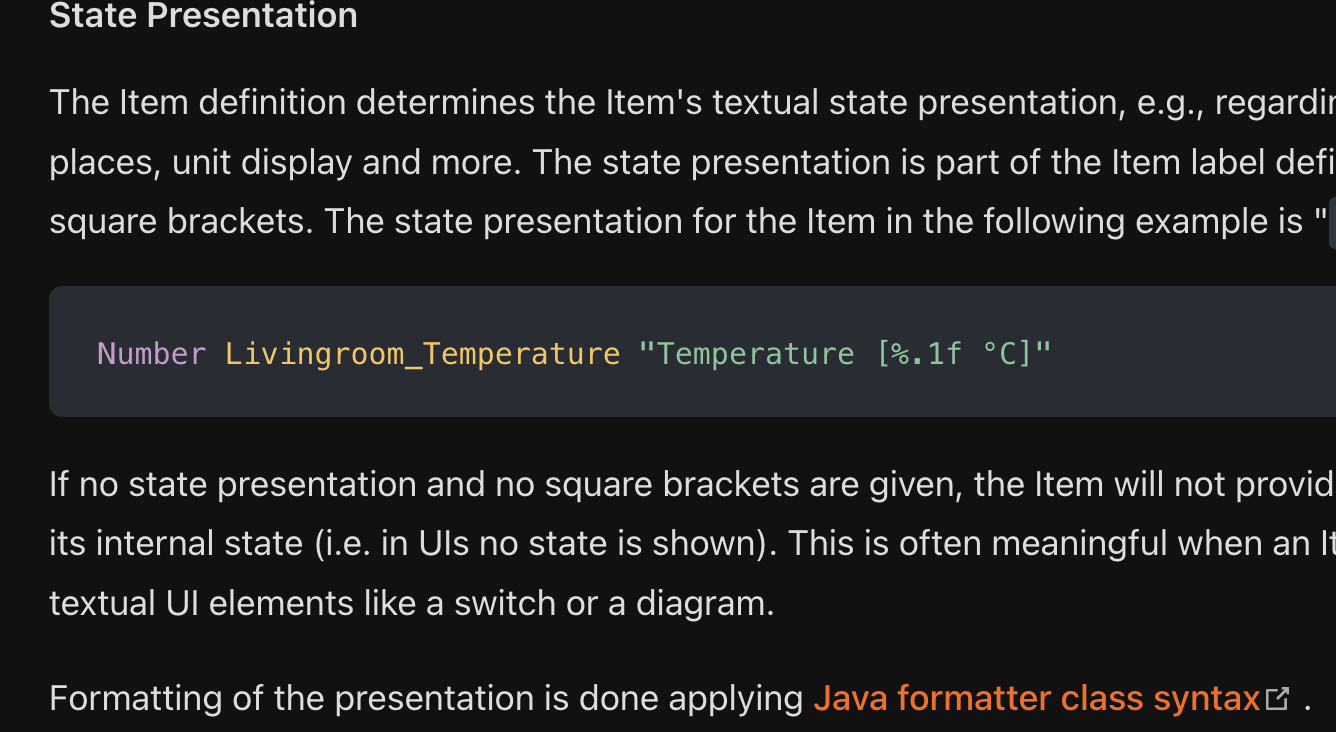
Task: Click the Number keyword in code block
Action: 152,353
